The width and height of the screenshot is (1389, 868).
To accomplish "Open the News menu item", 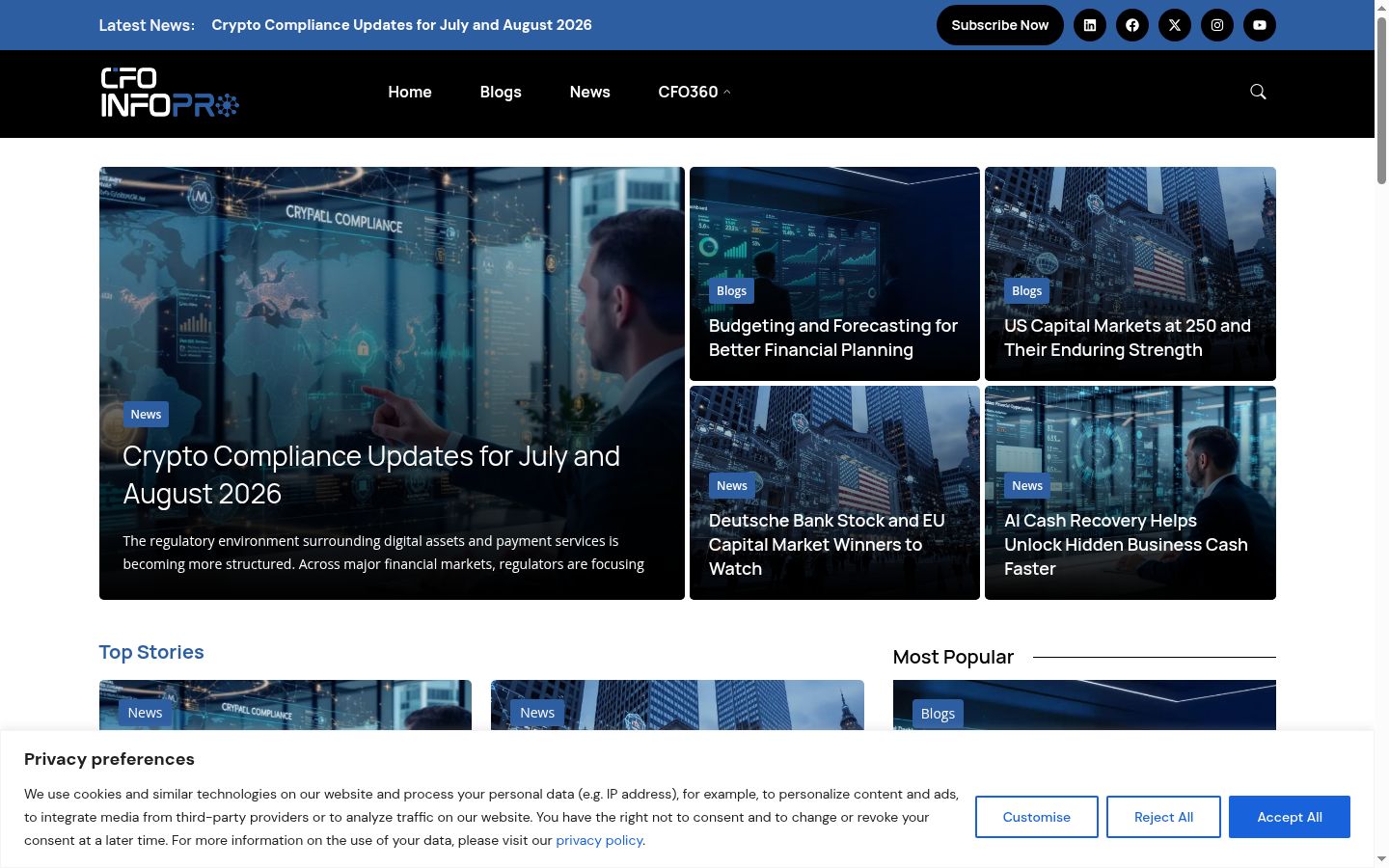I will coord(589,92).
